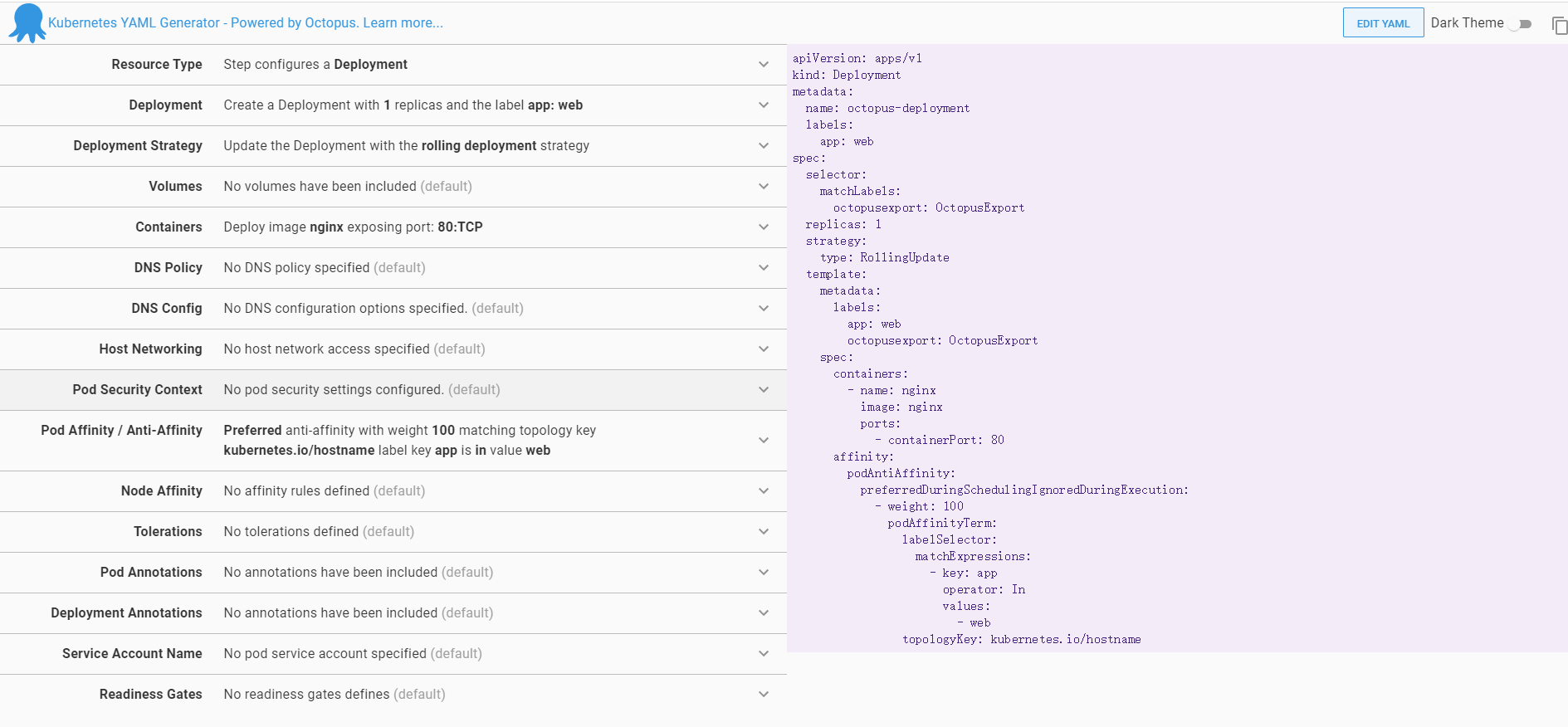Expand the Containers section chevron
This screenshot has width=1568, height=727.
764,227
